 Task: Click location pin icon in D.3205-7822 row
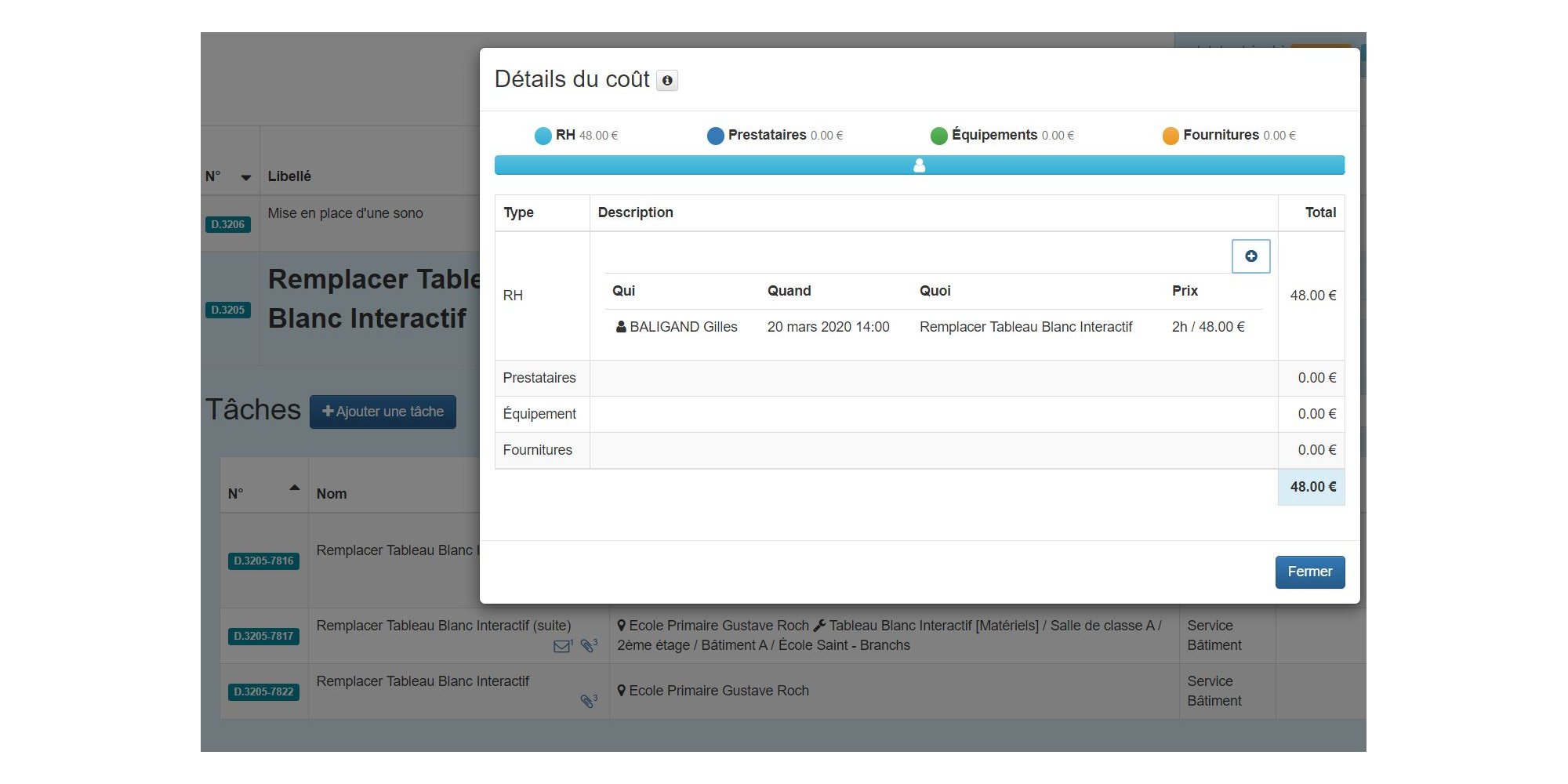[622, 691]
